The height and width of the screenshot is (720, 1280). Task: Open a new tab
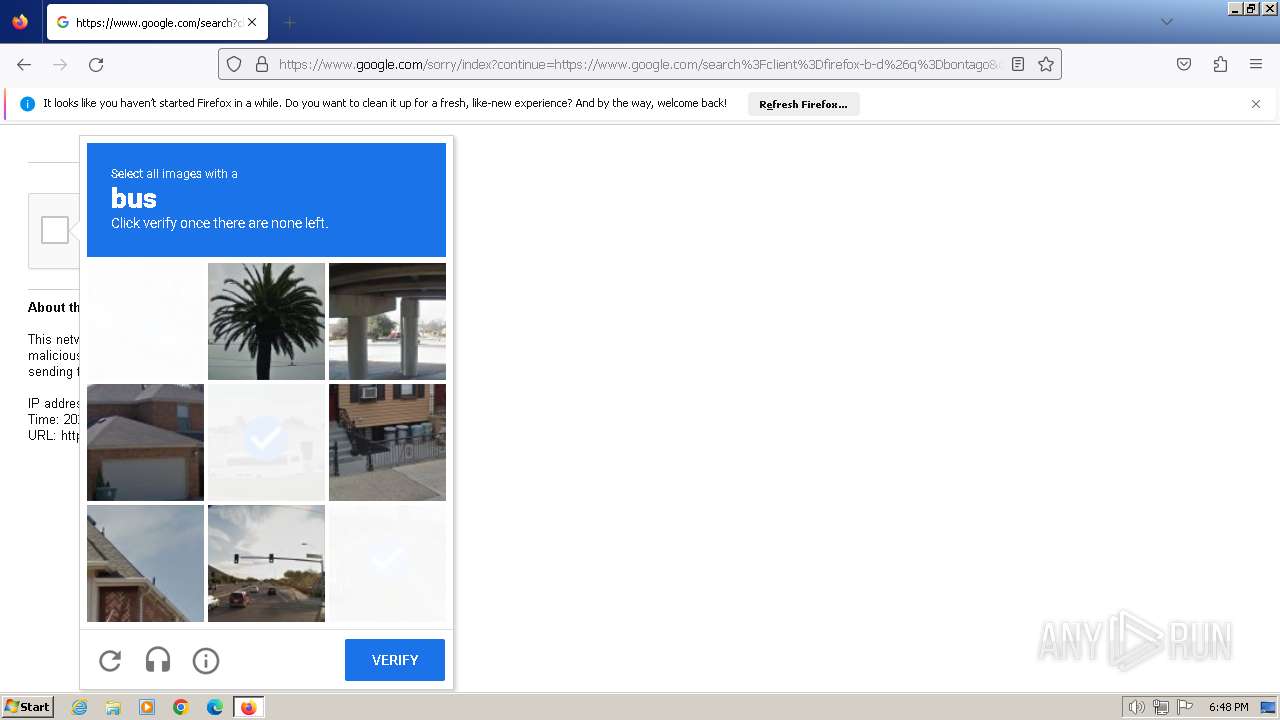tap(289, 22)
